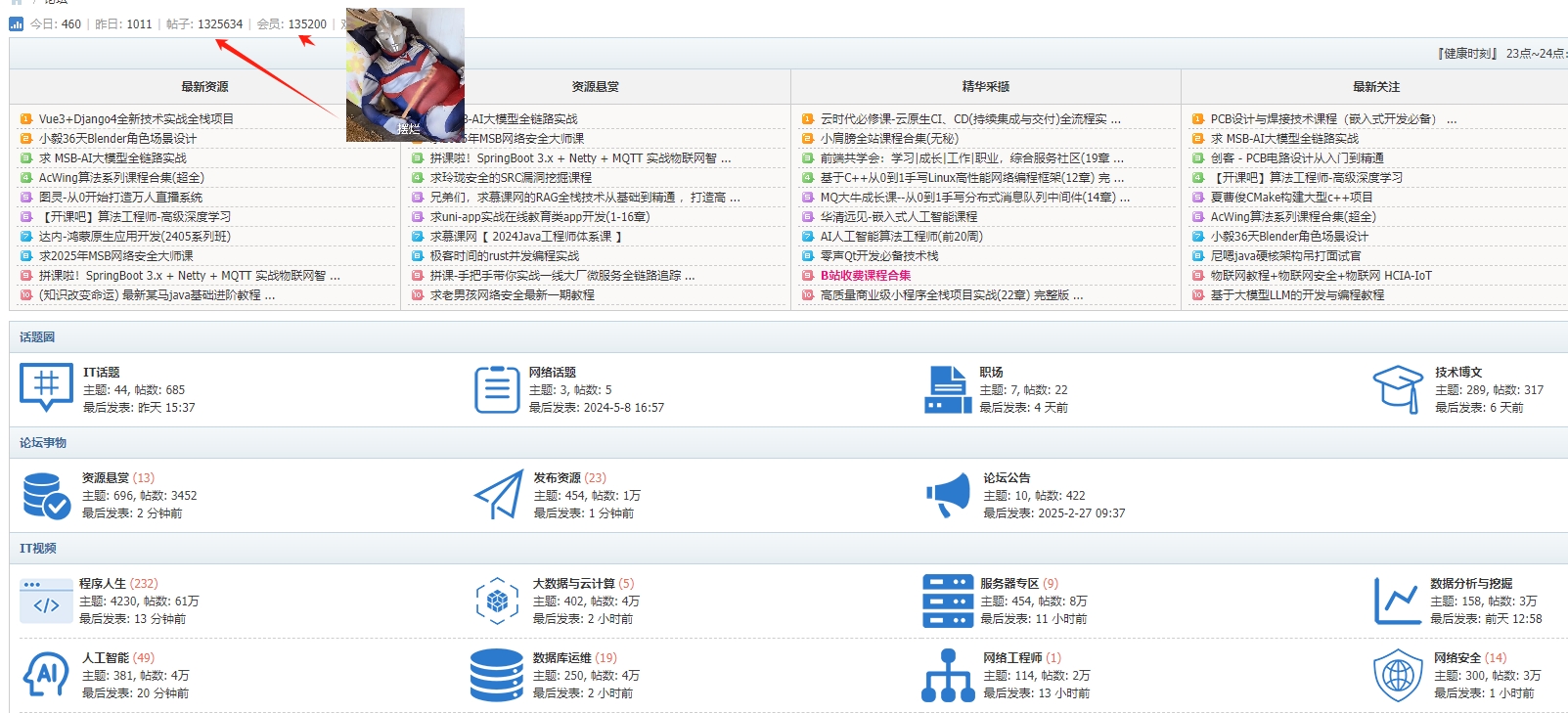1568x713 pixels.
Task: Open the 数据库运维 database stack icon
Action: pos(497,675)
